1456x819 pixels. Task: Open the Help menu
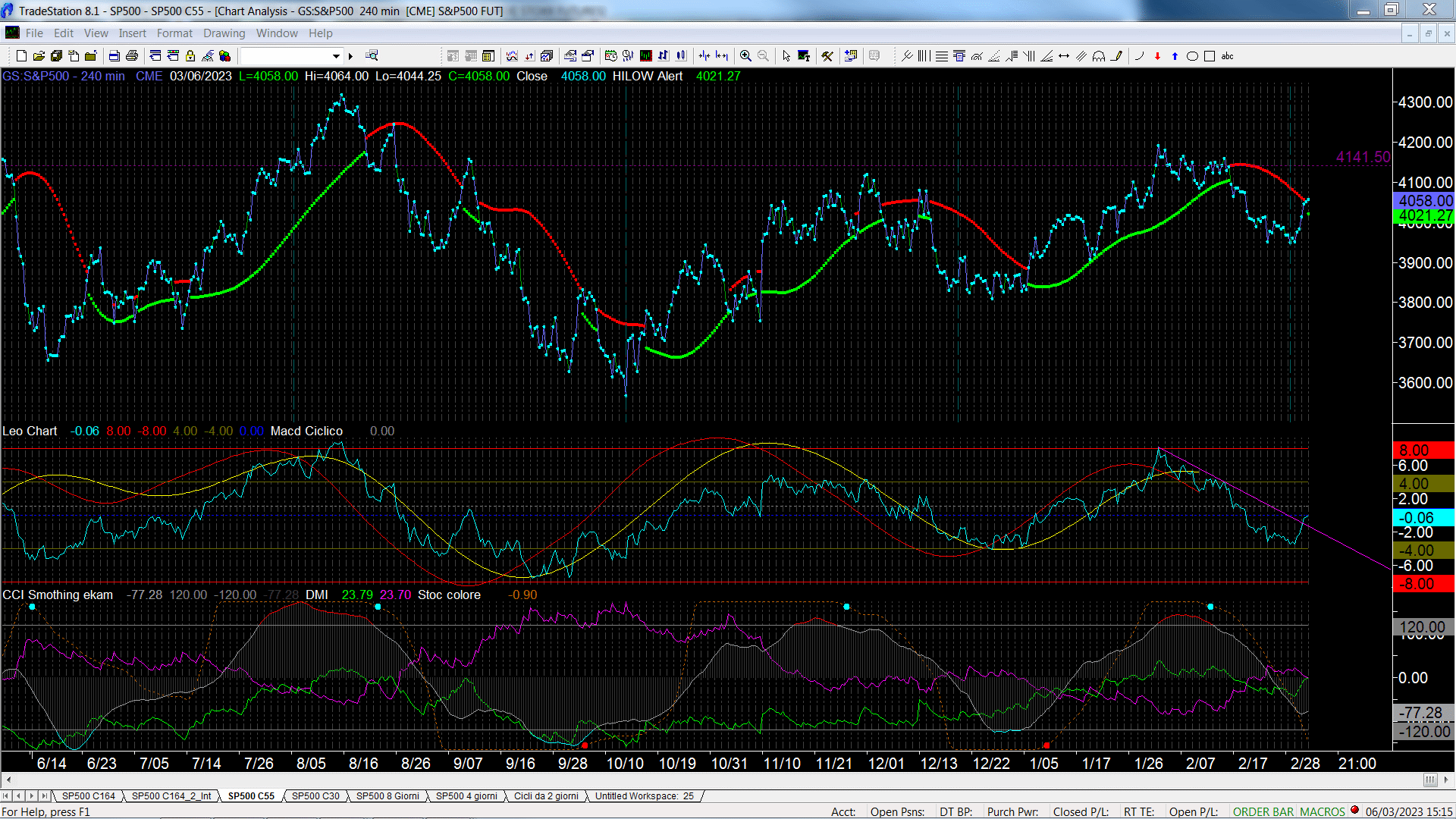[321, 33]
